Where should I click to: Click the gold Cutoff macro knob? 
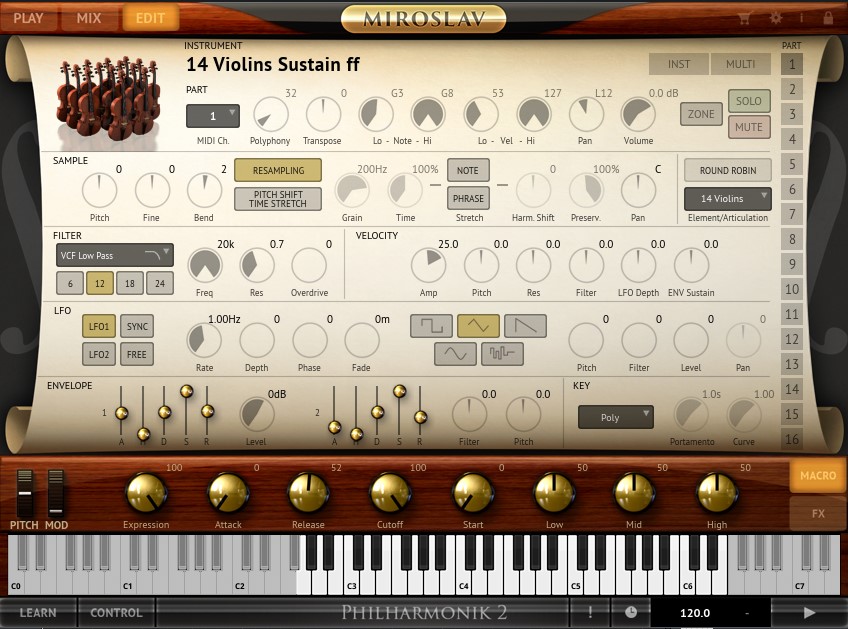pos(390,493)
